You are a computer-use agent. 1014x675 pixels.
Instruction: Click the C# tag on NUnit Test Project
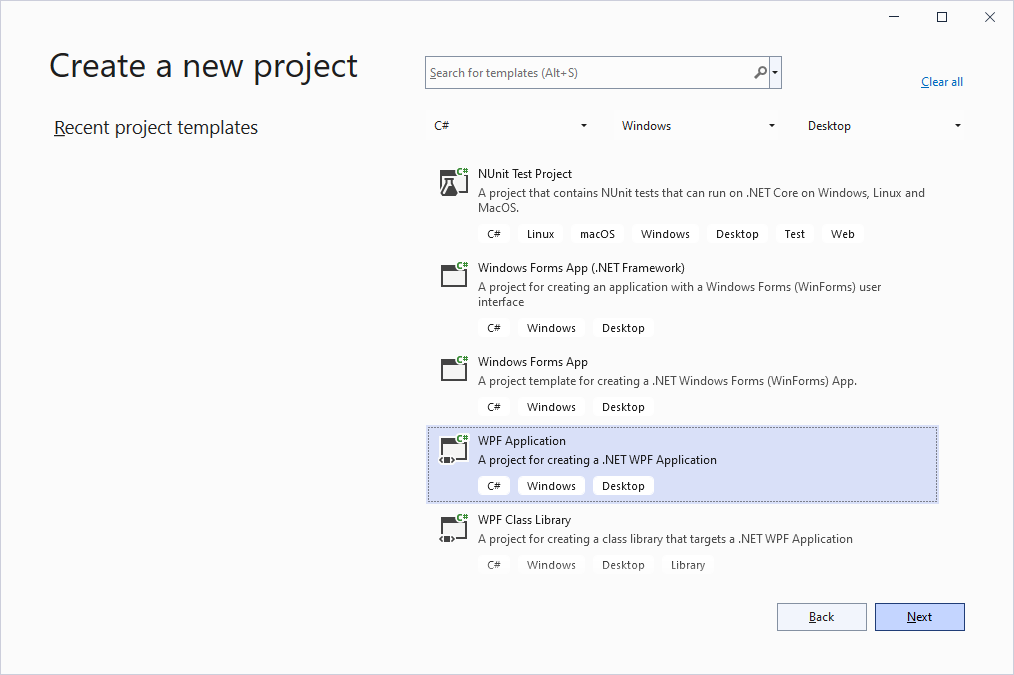[493, 234]
